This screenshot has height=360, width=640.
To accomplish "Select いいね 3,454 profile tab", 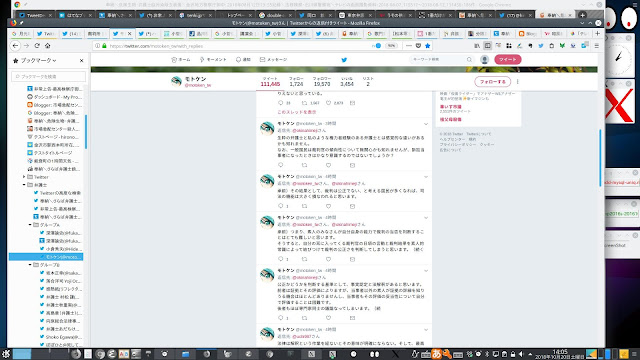I will tap(347, 82).
